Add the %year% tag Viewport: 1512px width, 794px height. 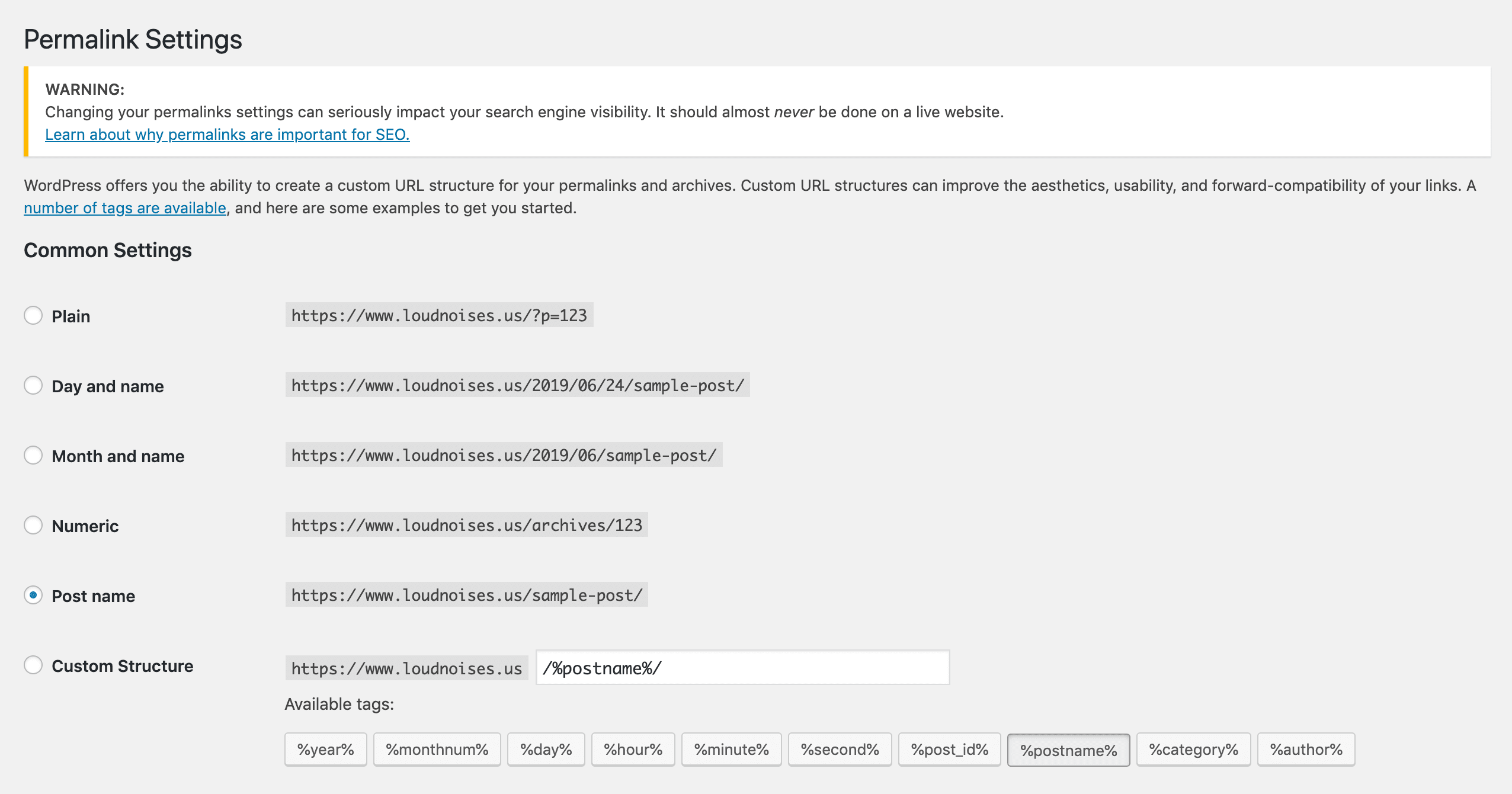point(326,750)
